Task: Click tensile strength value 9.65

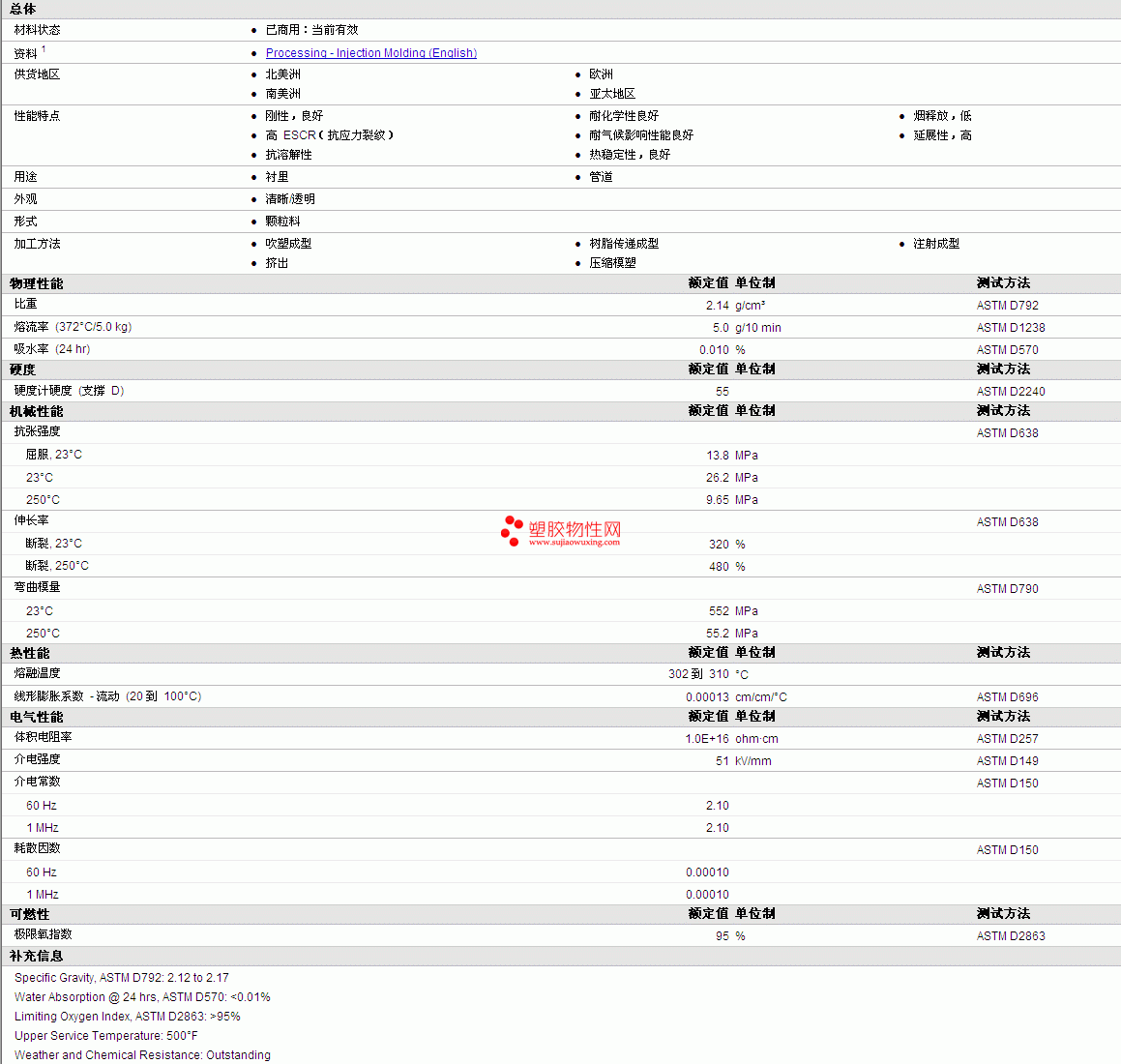Action: pos(717,500)
